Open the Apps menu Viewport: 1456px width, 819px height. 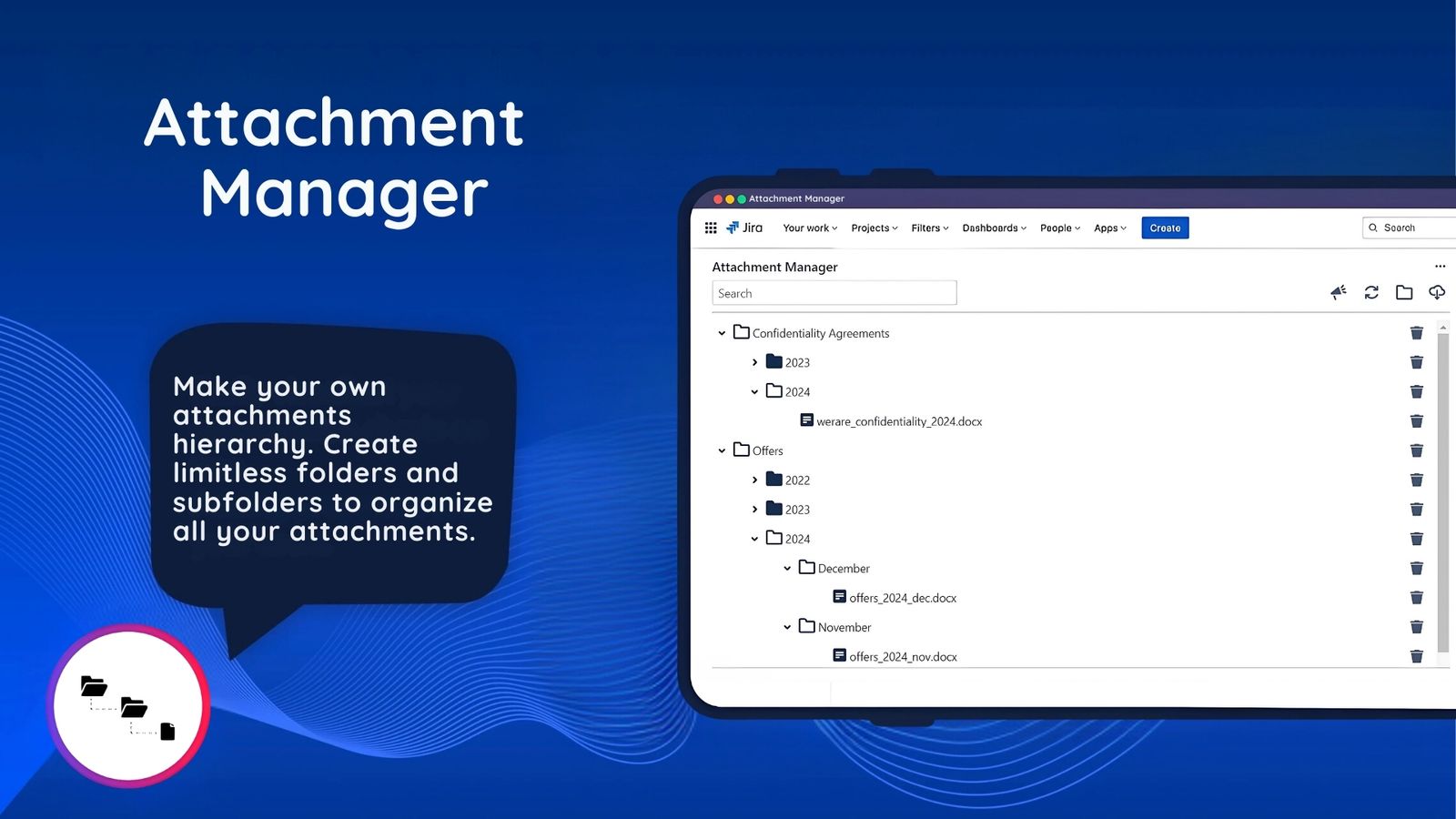click(1110, 228)
